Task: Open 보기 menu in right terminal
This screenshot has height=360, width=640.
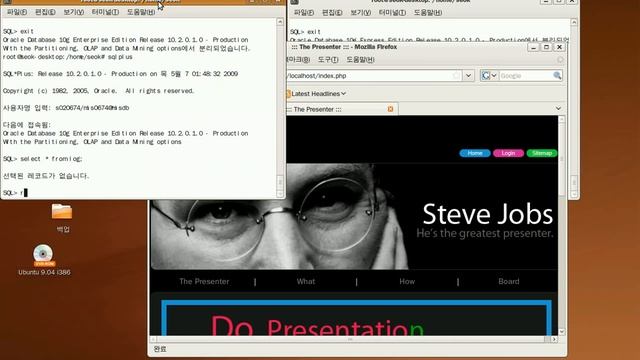Action: click(x=361, y=13)
